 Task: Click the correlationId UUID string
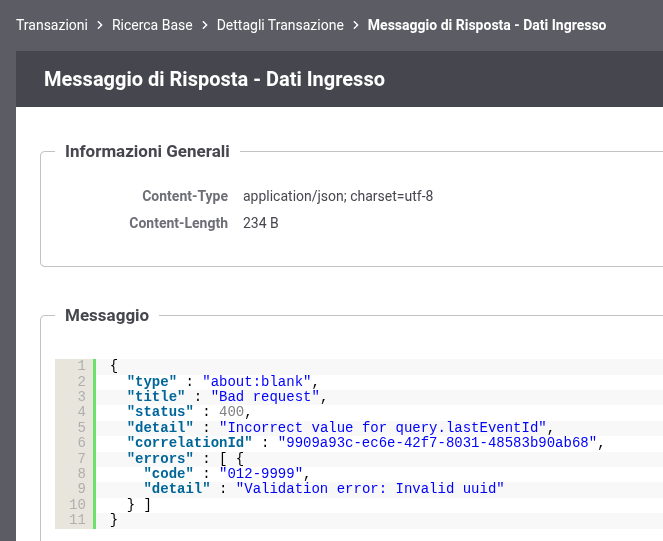coord(436,442)
